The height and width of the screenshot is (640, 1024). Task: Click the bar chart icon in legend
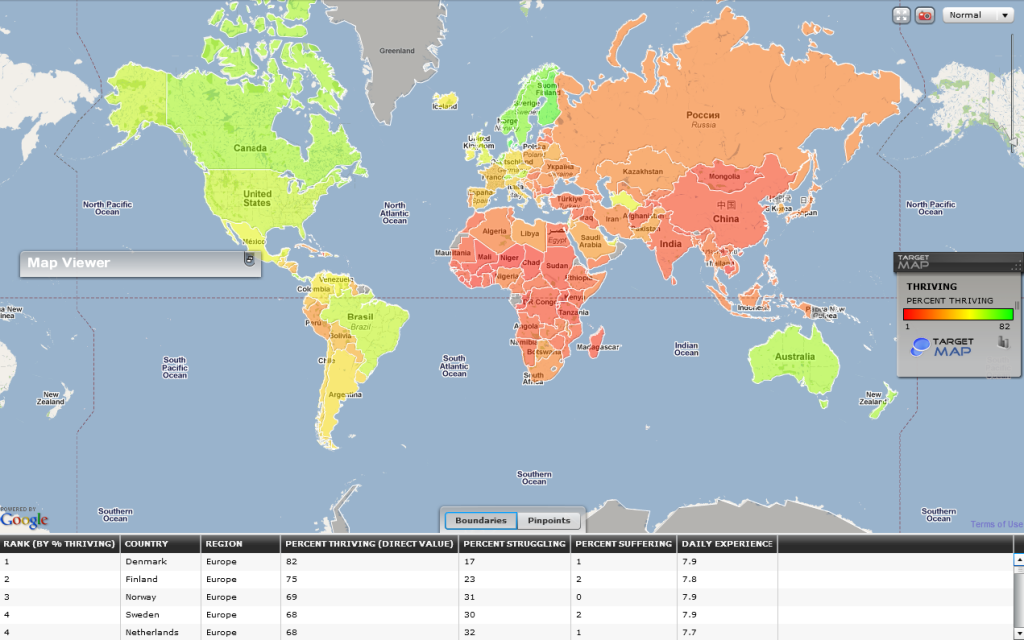[1002, 343]
